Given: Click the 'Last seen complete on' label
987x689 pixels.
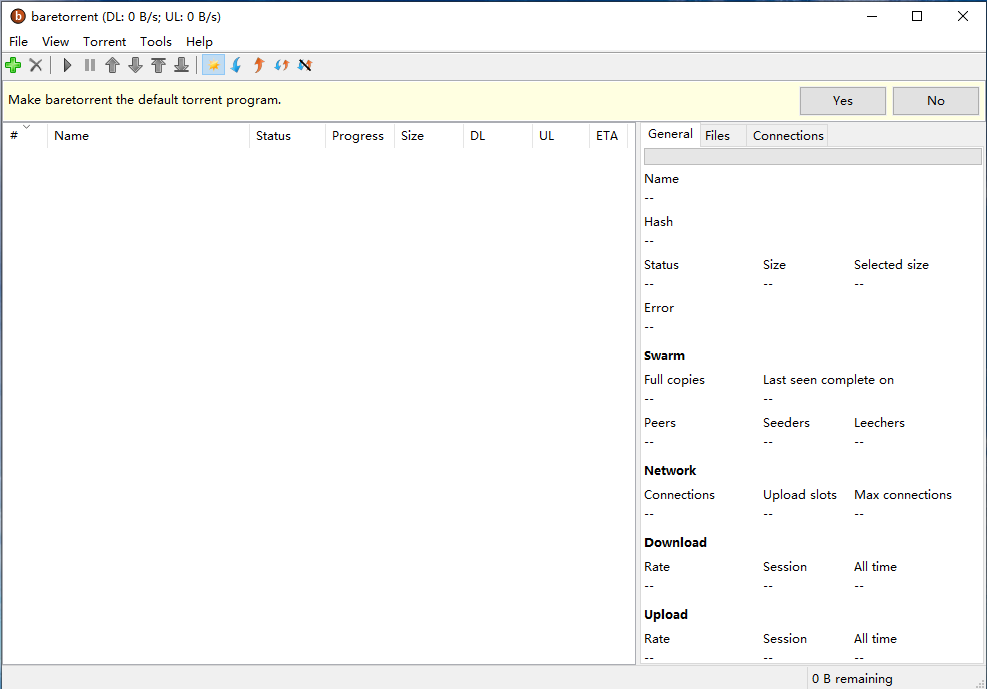Looking at the screenshot, I should click(828, 379).
